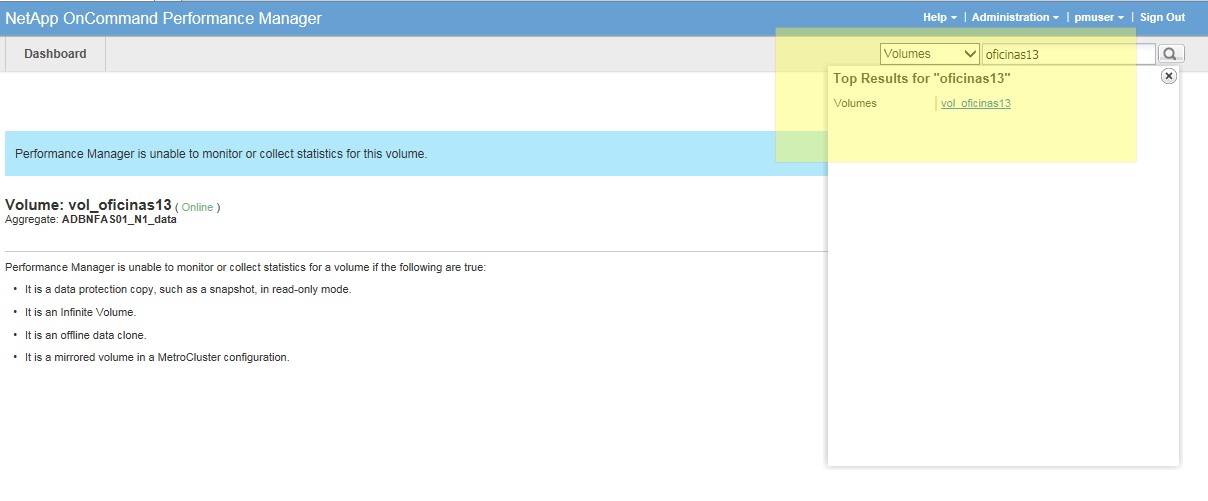The image size is (1208, 501).
Task: Click the Volumes category label in results
Action: [x=855, y=103]
